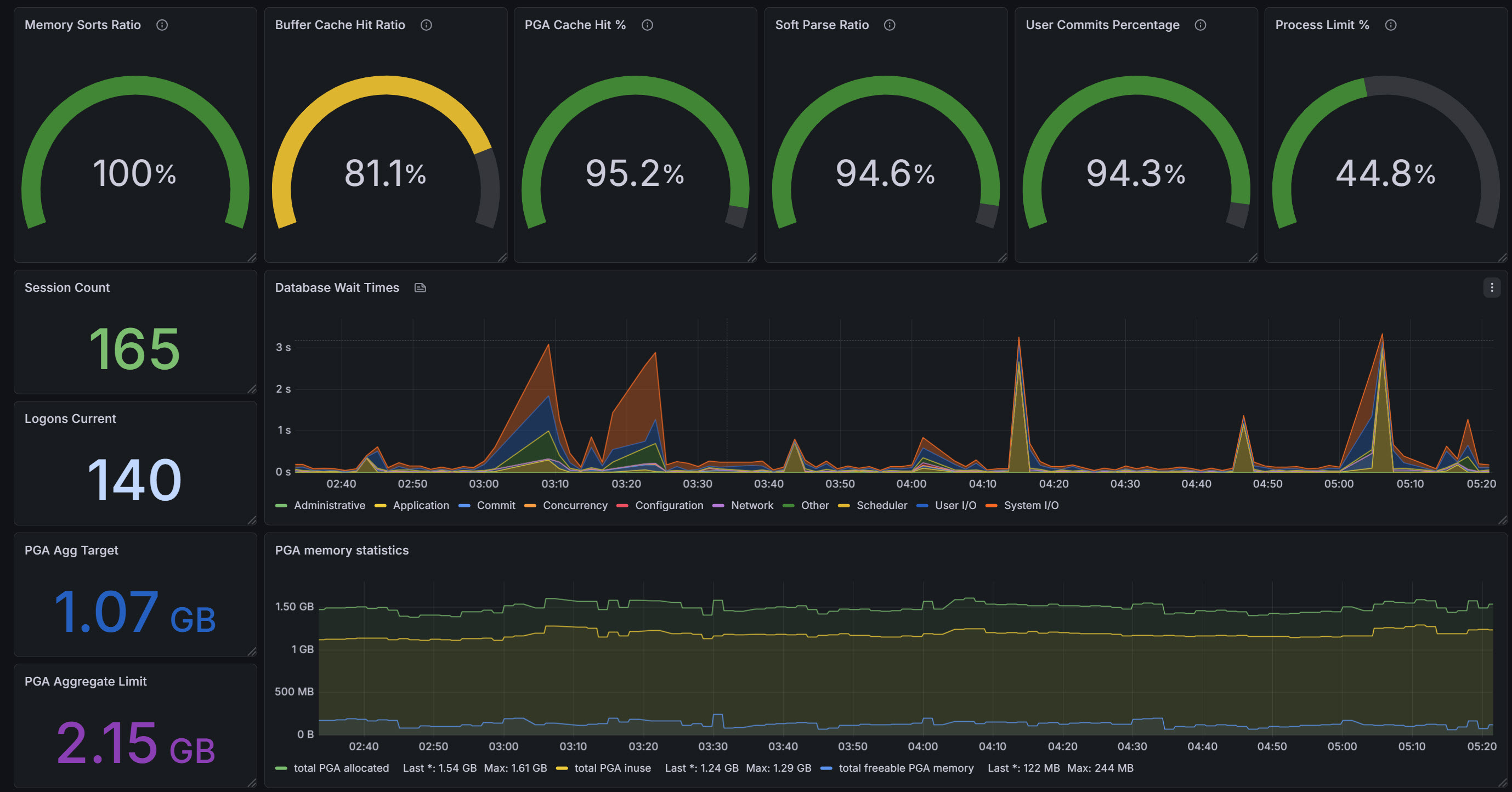1512x792 pixels.
Task: Click resize handle of PGA Agg Target panel
Action: point(252,651)
